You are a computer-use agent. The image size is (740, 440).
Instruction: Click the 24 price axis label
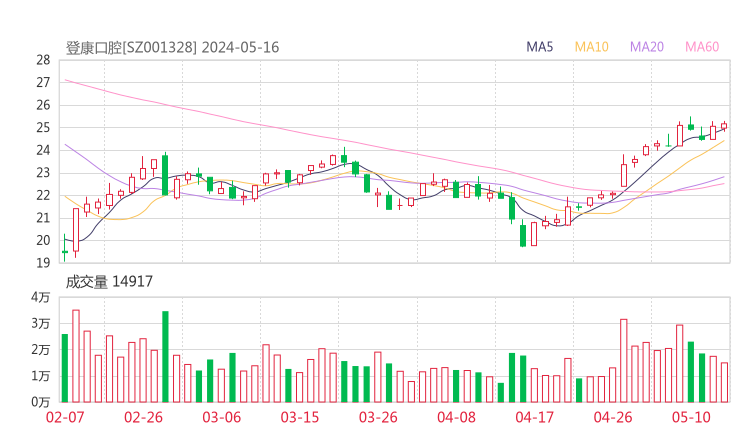43,150
